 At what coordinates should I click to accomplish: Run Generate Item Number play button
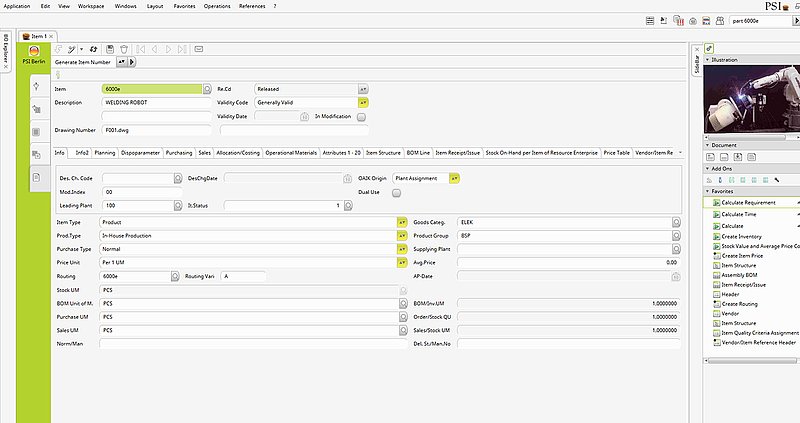(132, 62)
